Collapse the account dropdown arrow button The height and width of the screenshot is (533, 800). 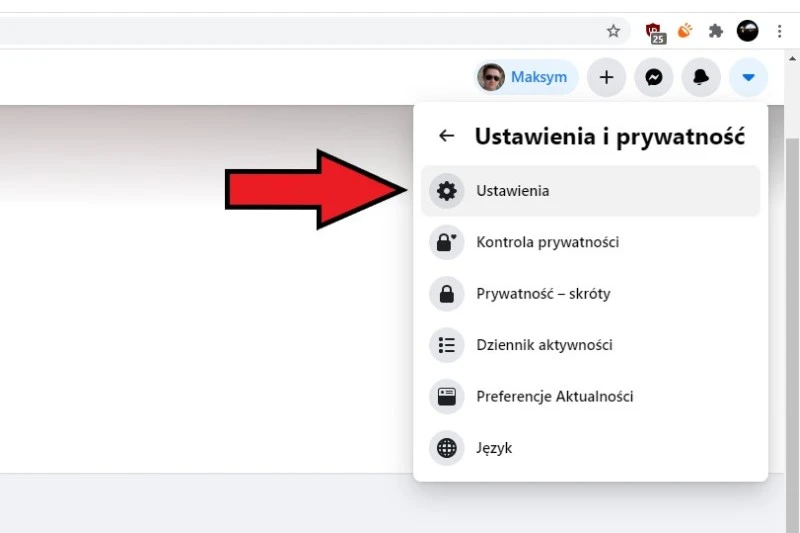748,78
